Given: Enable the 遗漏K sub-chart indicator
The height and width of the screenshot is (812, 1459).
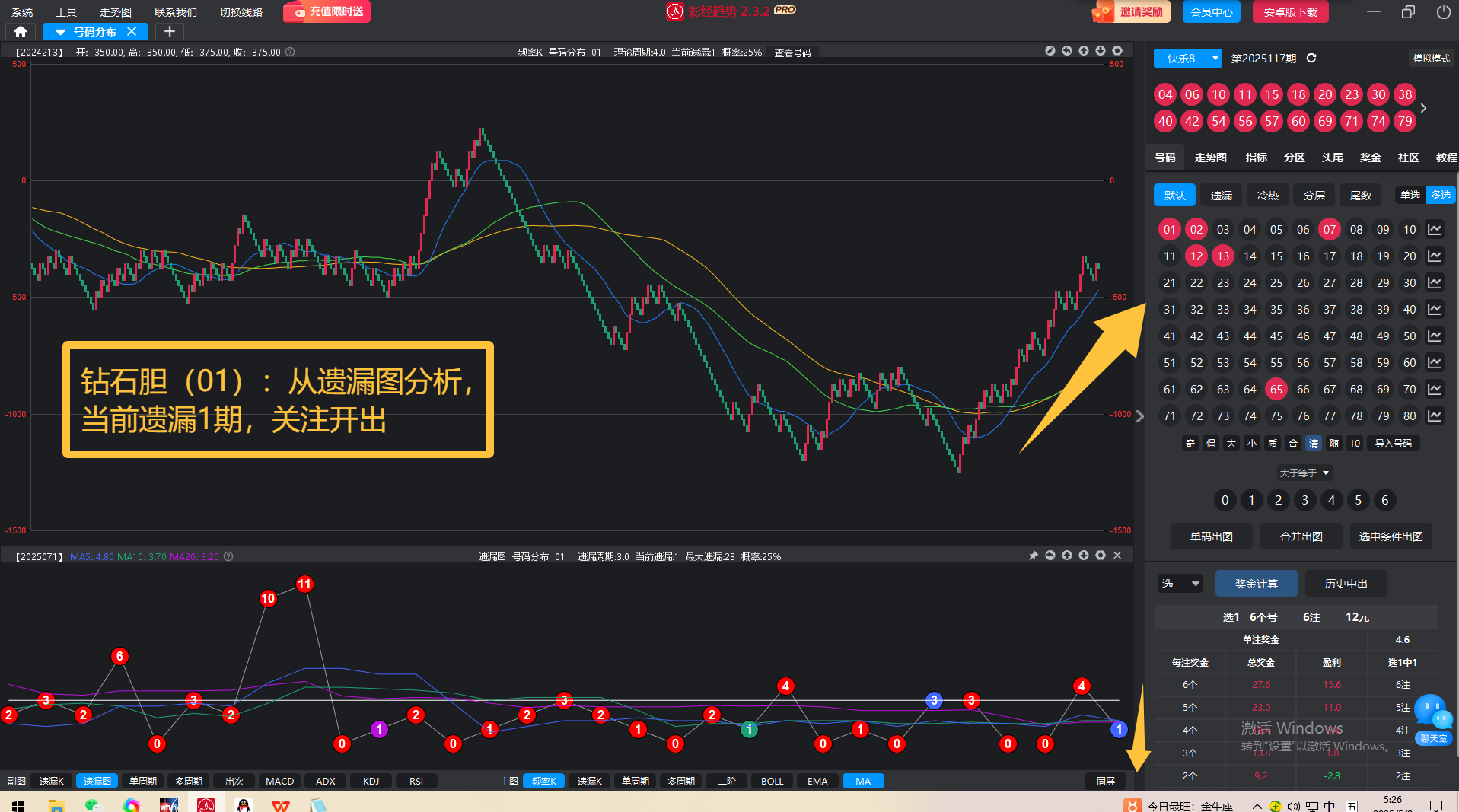Looking at the screenshot, I should coord(52,781).
